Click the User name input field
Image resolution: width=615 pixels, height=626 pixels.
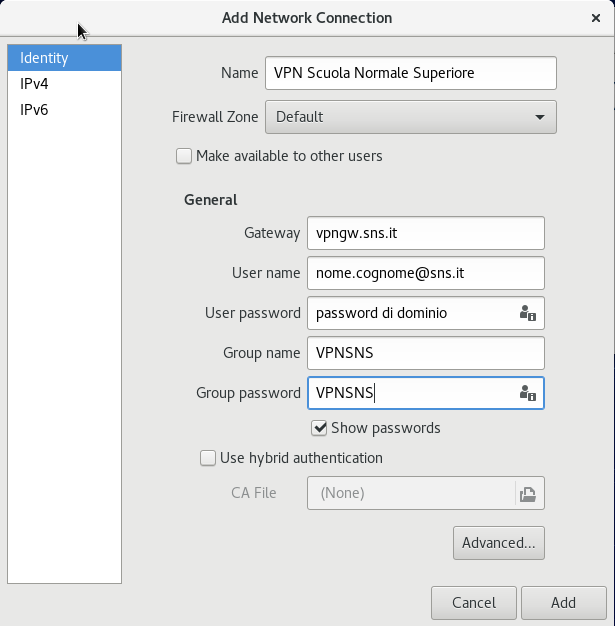(x=426, y=273)
